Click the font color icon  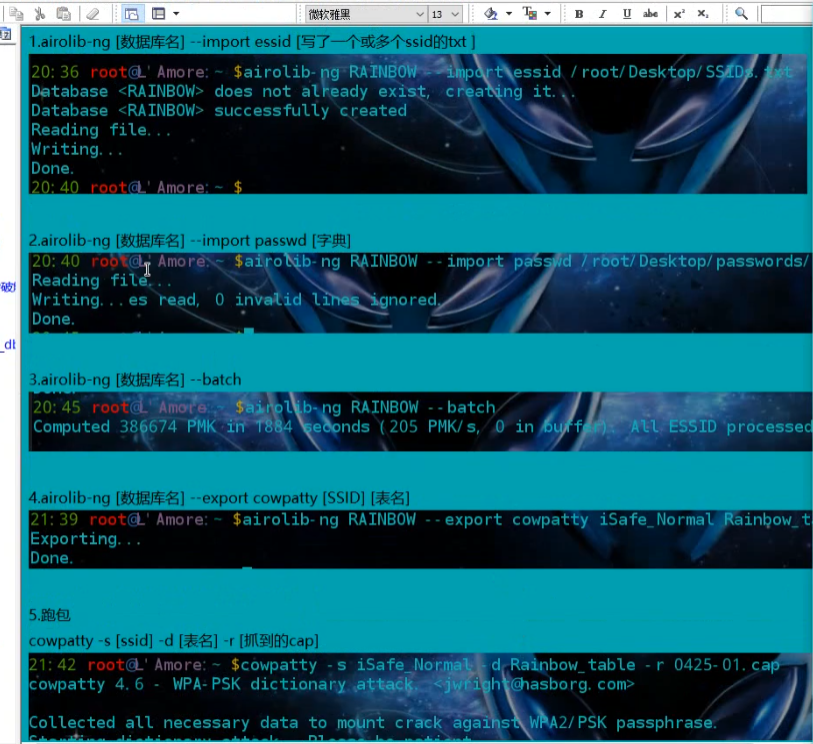click(529, 14)
